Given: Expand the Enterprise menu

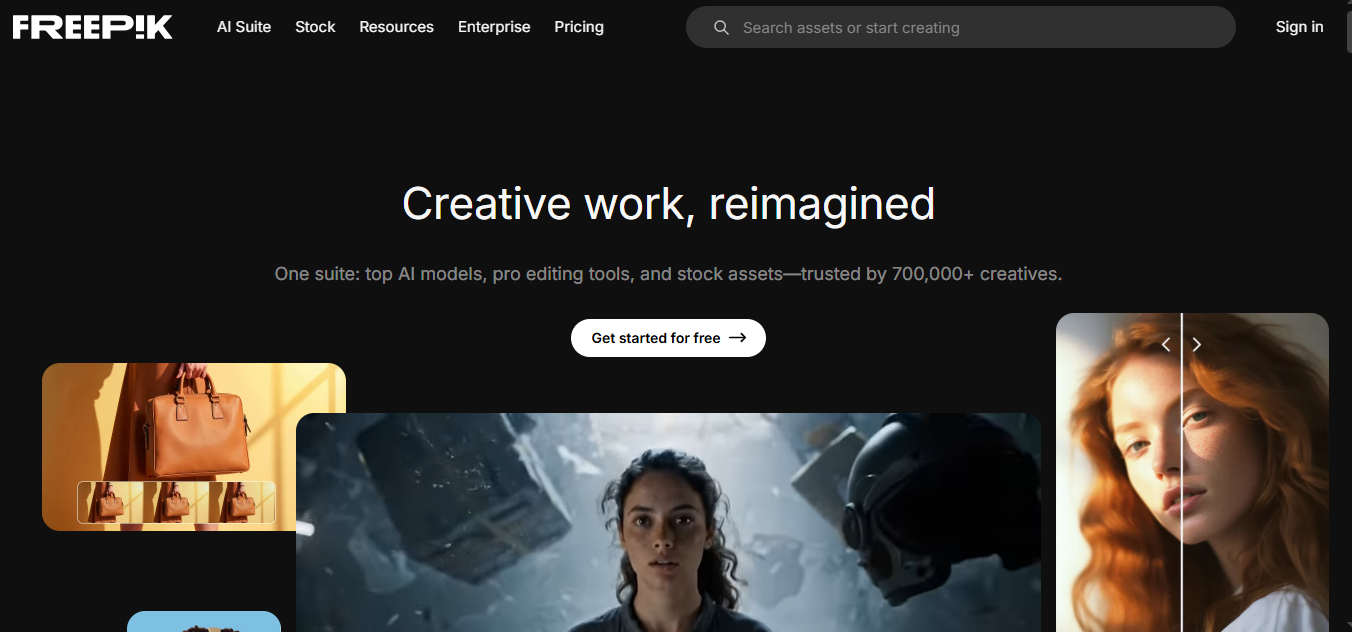Looking at the screenshot, I should tap(494, 27).
